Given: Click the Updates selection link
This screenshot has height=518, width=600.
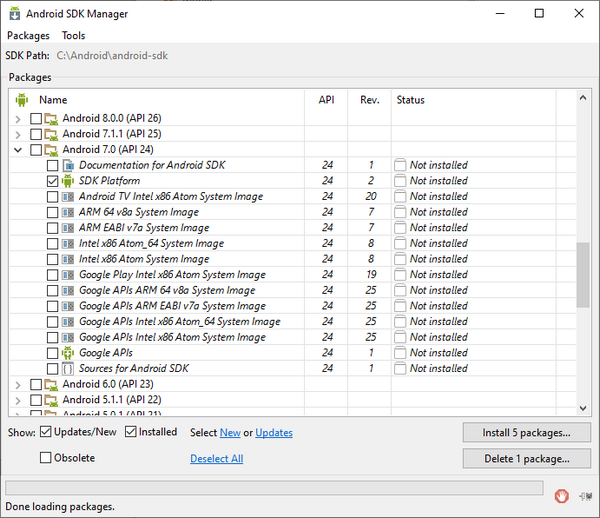Looking at the screenshot, I should [274, 433].
